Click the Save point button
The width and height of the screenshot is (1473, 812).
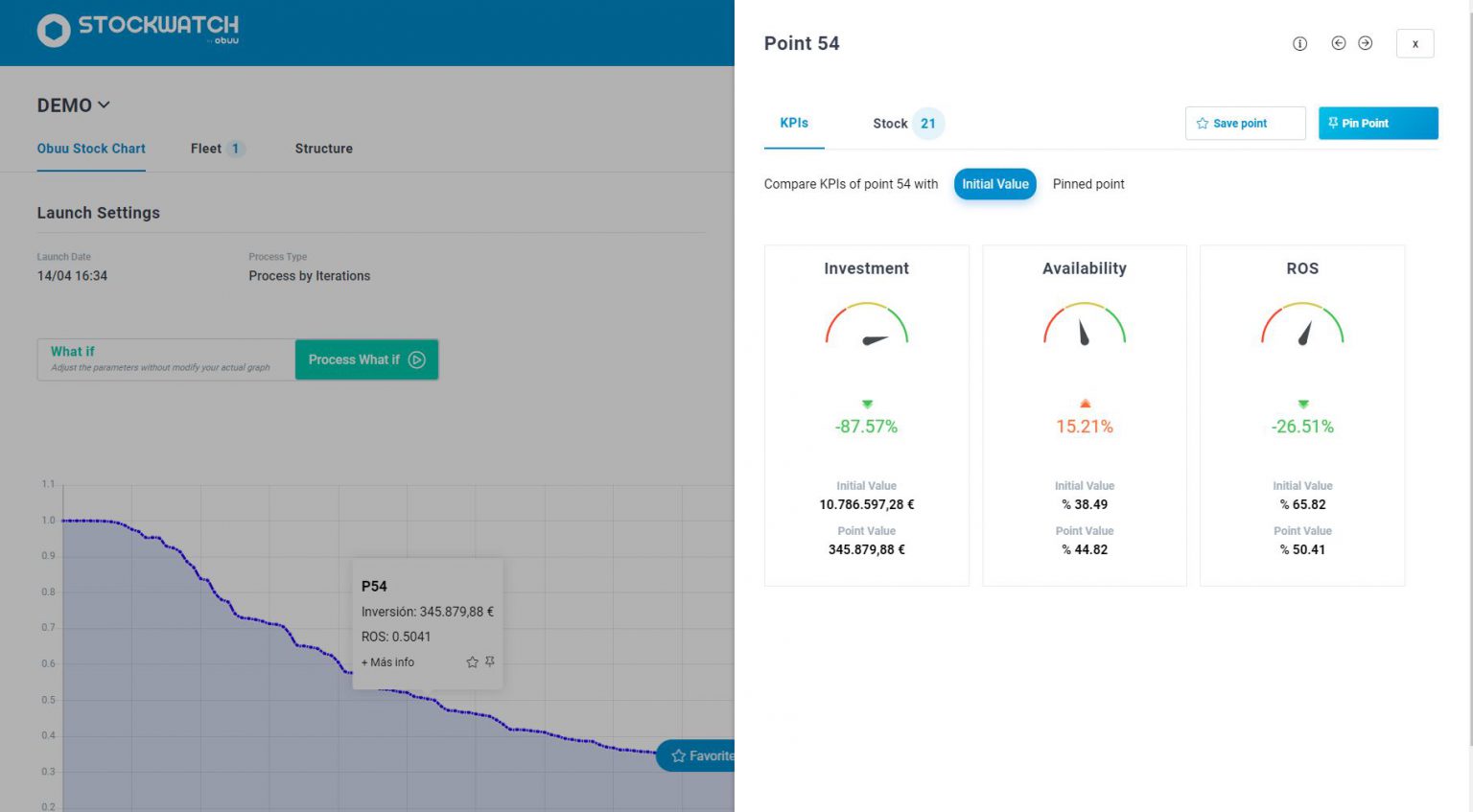point(1244,123)
